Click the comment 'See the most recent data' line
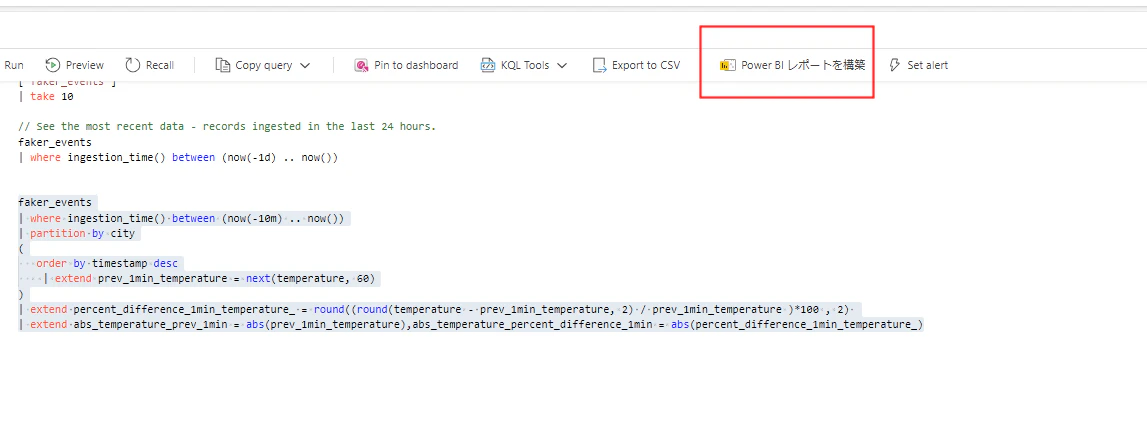1147x427 pixels. click(x=227, y=126)
